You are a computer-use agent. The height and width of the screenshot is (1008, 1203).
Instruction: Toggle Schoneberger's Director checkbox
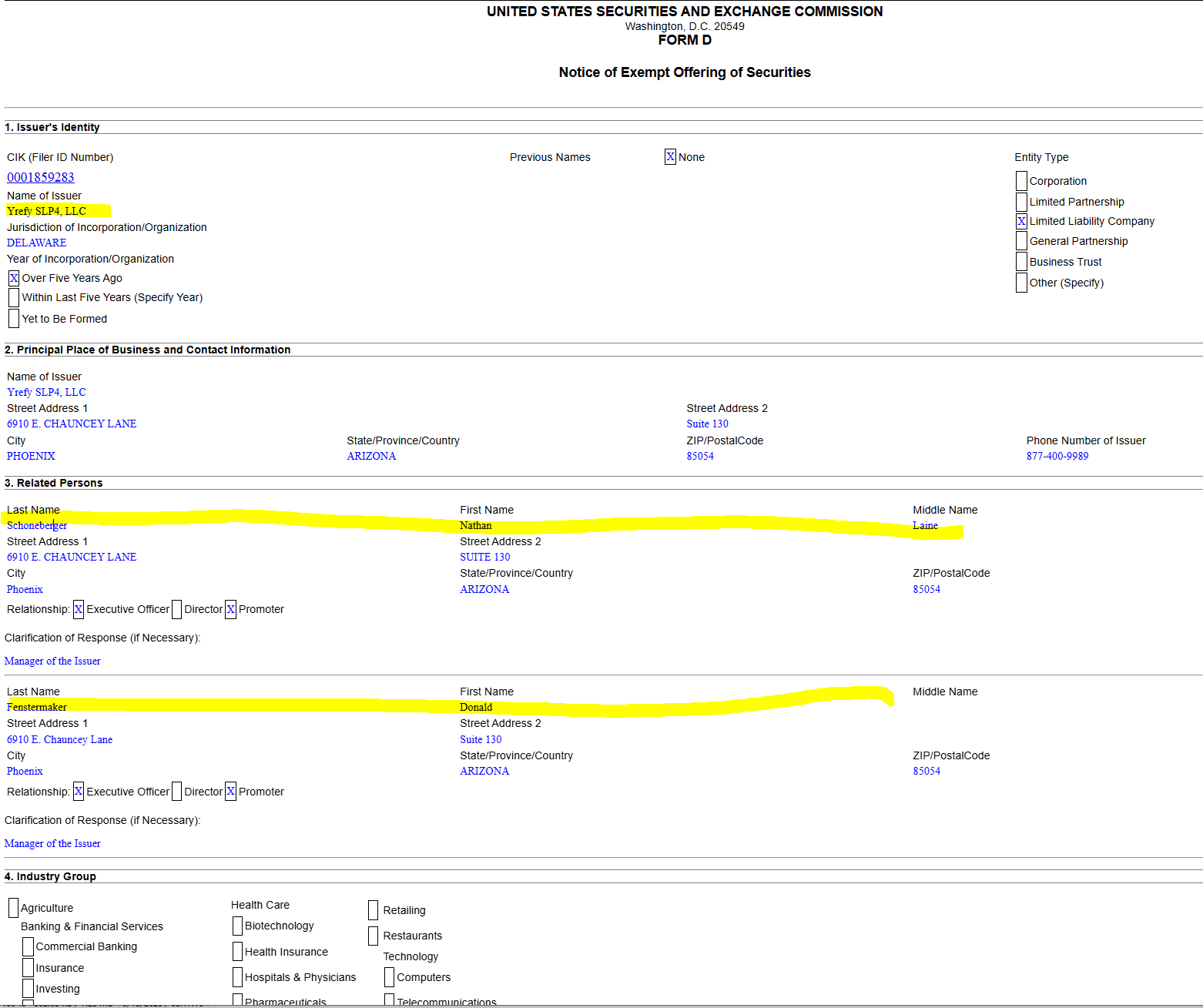tap(176, 609)
